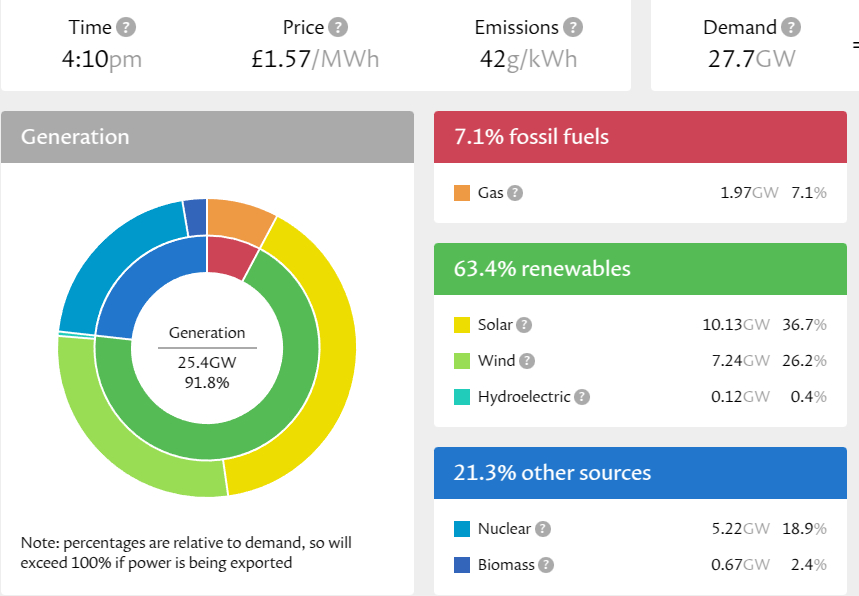
Task: Click the help icon next to Time
Action: [x=128, y=28]
